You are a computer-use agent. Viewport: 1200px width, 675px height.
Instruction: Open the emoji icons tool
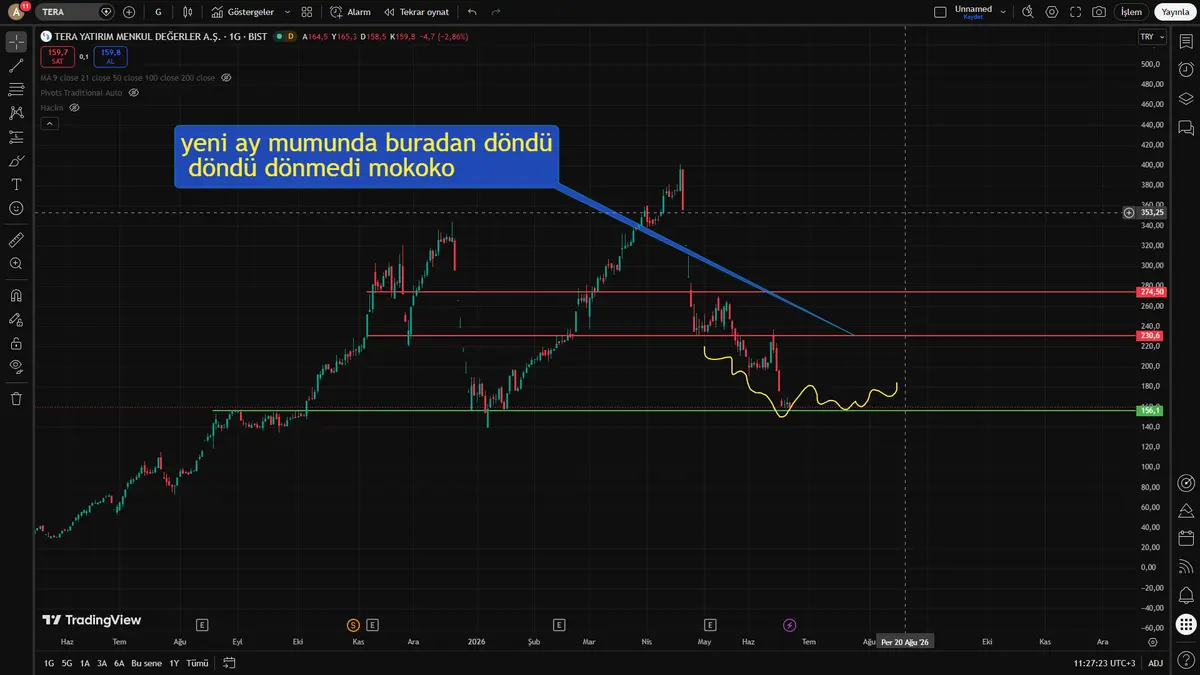[16, 208]
